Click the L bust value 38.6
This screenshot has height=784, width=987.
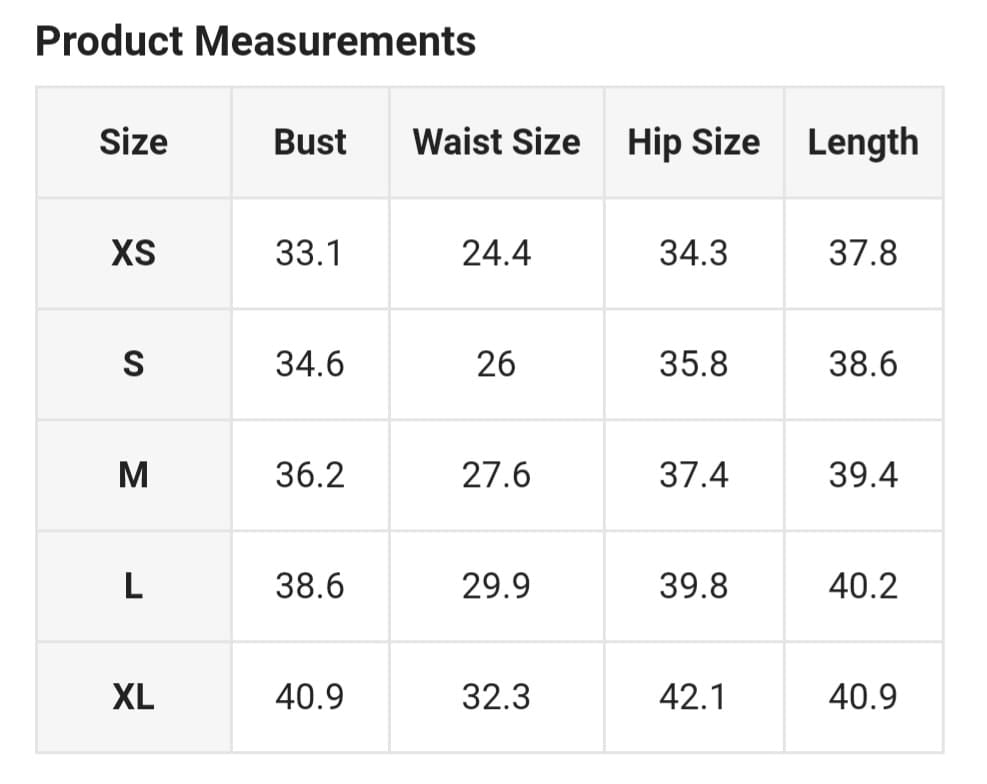309,586
